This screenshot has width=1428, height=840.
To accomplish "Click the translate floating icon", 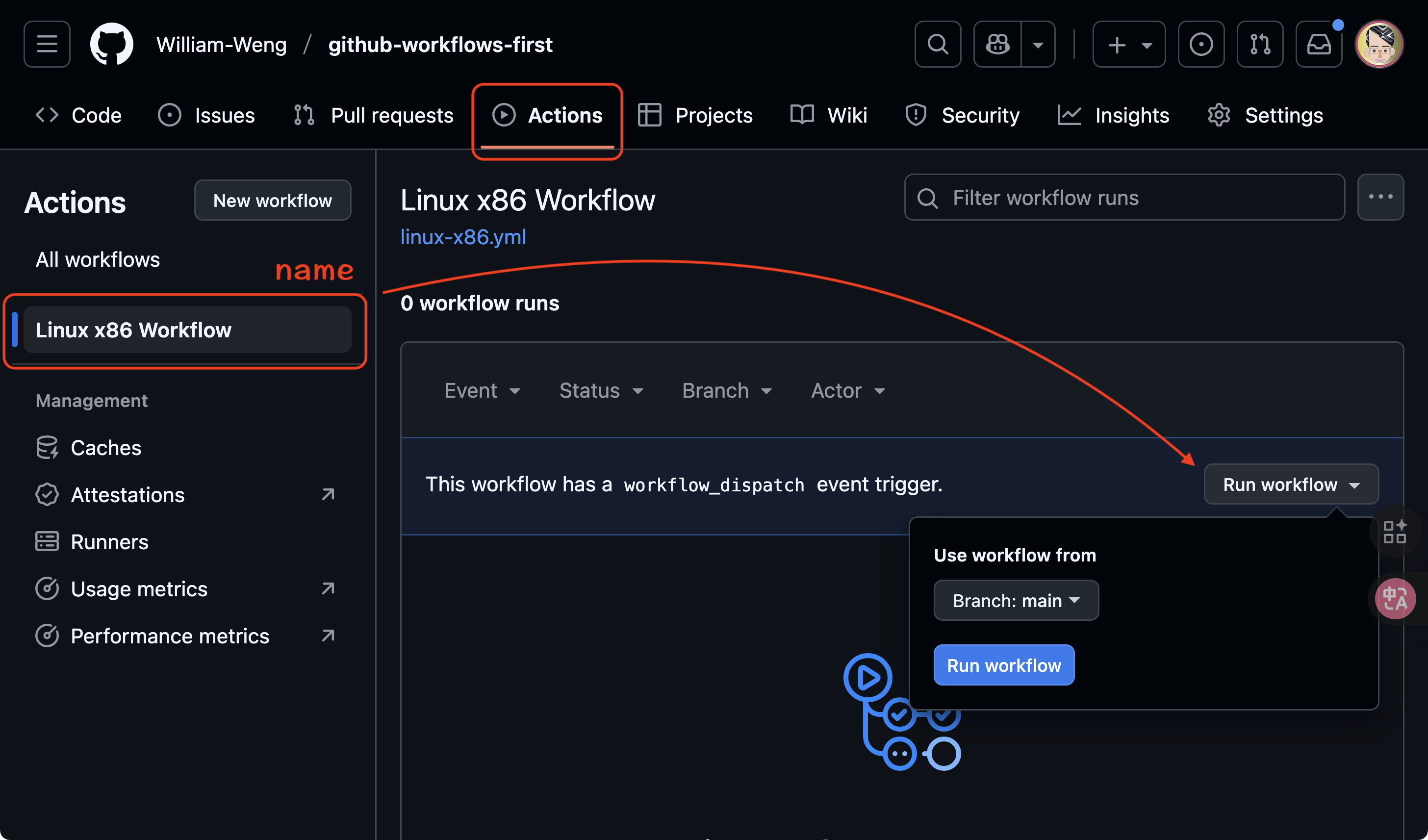I will (x=1395, y=599).
